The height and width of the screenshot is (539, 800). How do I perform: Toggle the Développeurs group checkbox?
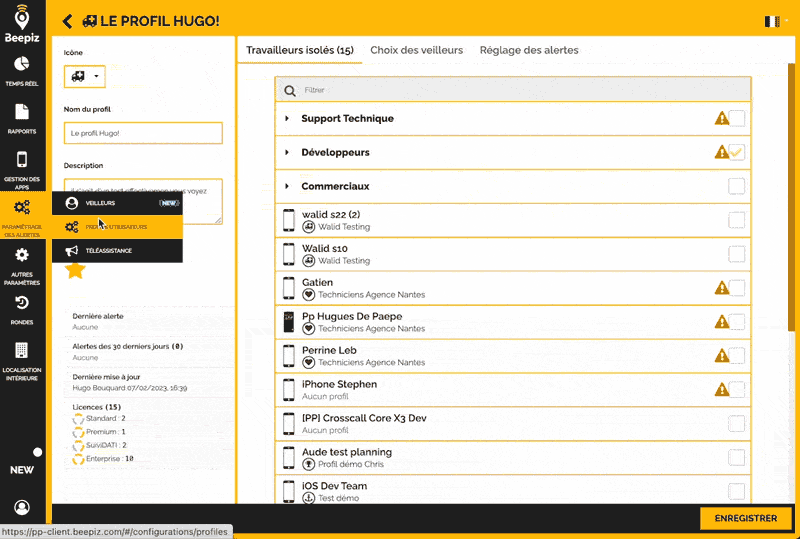click(736, 152)
